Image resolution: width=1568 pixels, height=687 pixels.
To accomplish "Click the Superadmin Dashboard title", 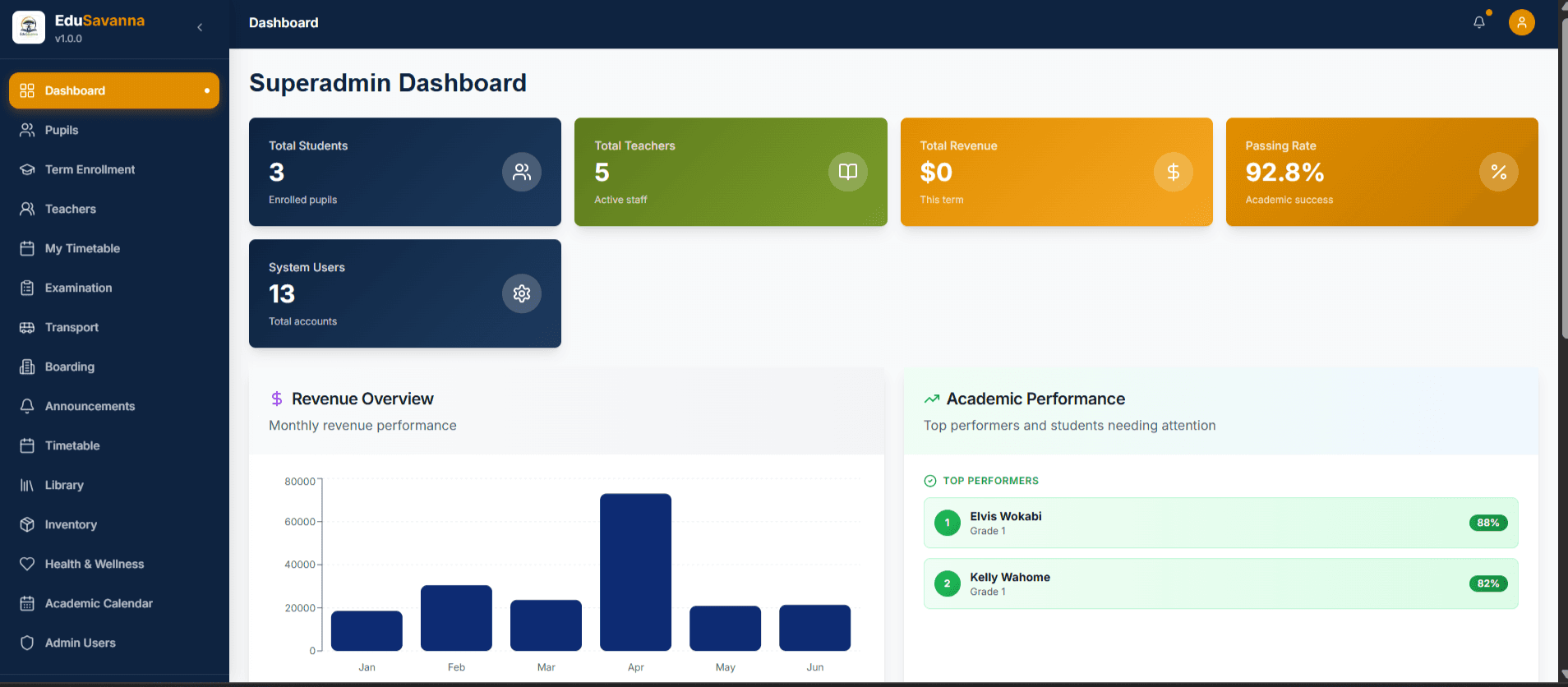I will click(388, 83).
